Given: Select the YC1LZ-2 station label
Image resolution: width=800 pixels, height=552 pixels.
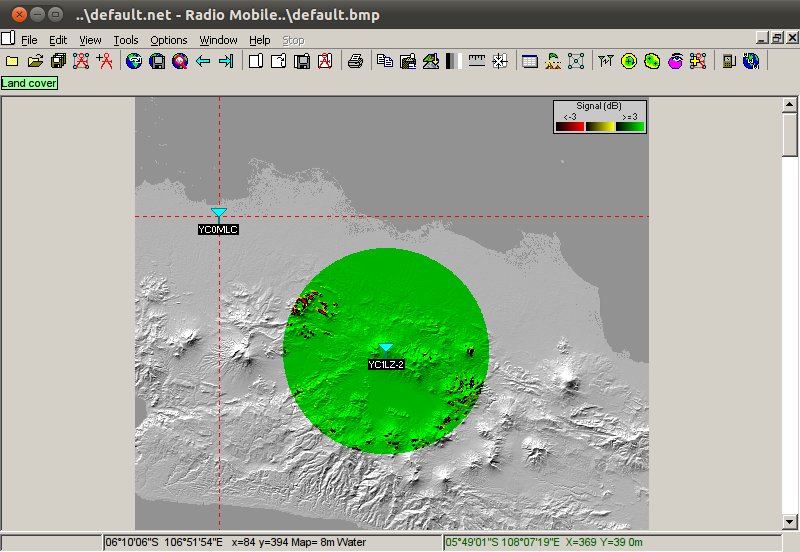Looking at the screenshot, I should tap(385, 365).
